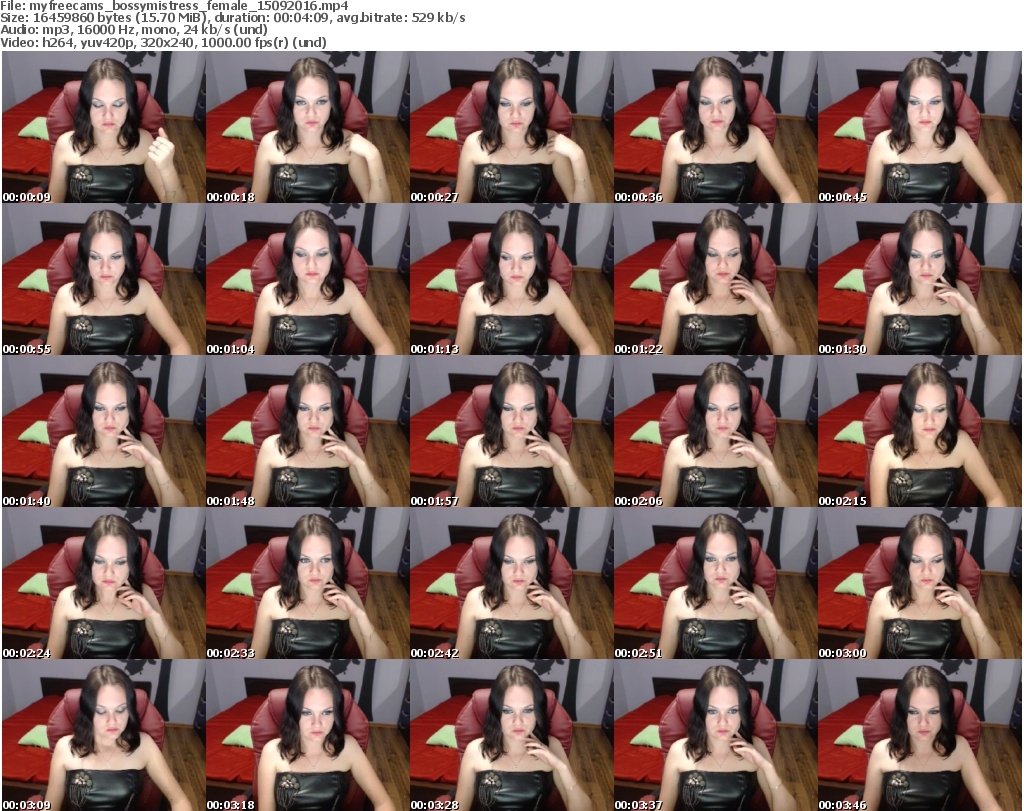Select the thumbnail stamped 00:00:27
The width and height of the screenshot is (1024, 811).
pos(511,127)
